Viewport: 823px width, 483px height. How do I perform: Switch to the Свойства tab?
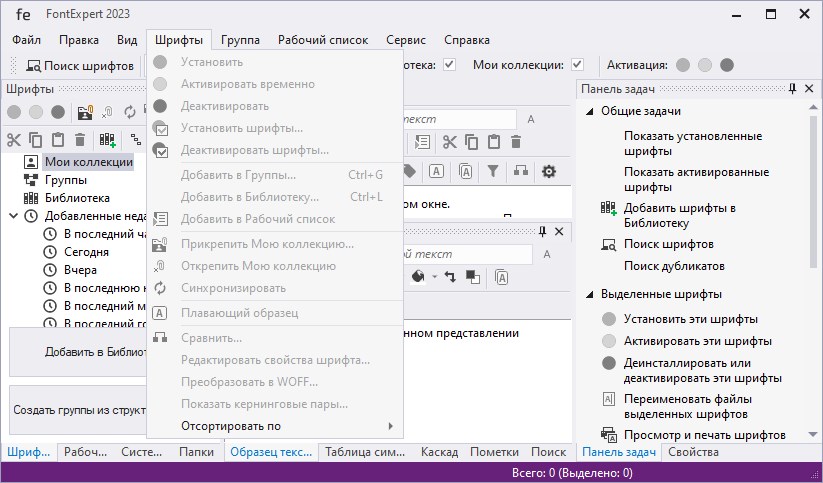[x=693, y=452]
